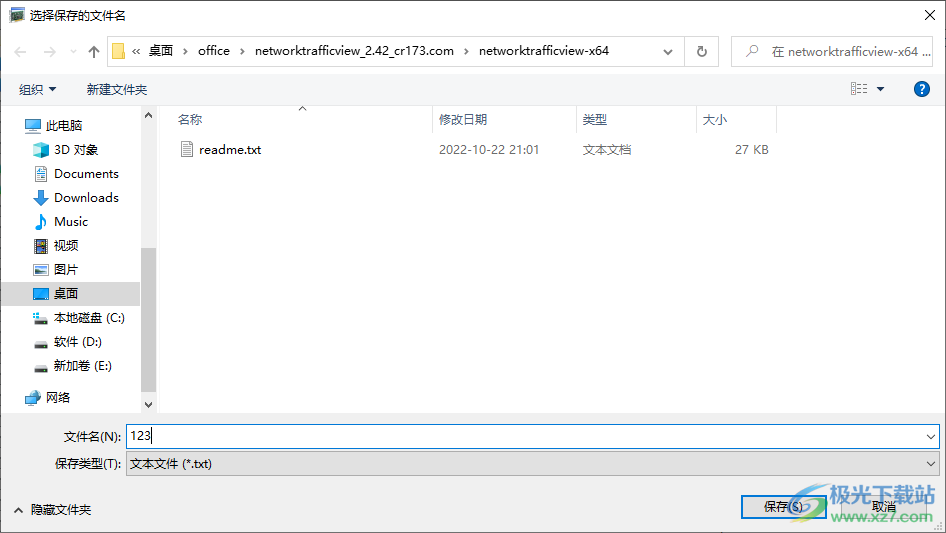
Task: Click 文本文档 type cell
Action: [607, 150]
